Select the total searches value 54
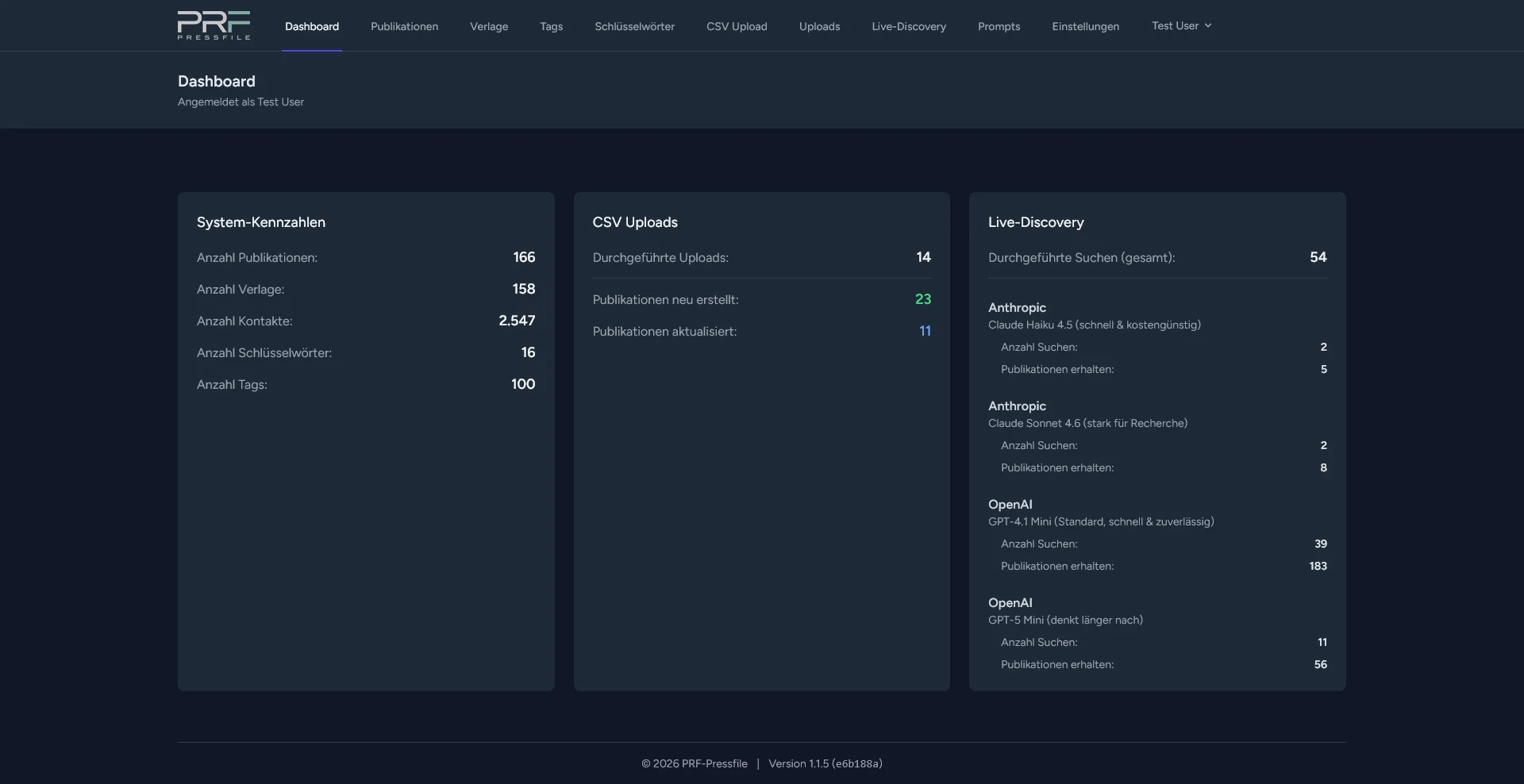 pos(1318,257)
